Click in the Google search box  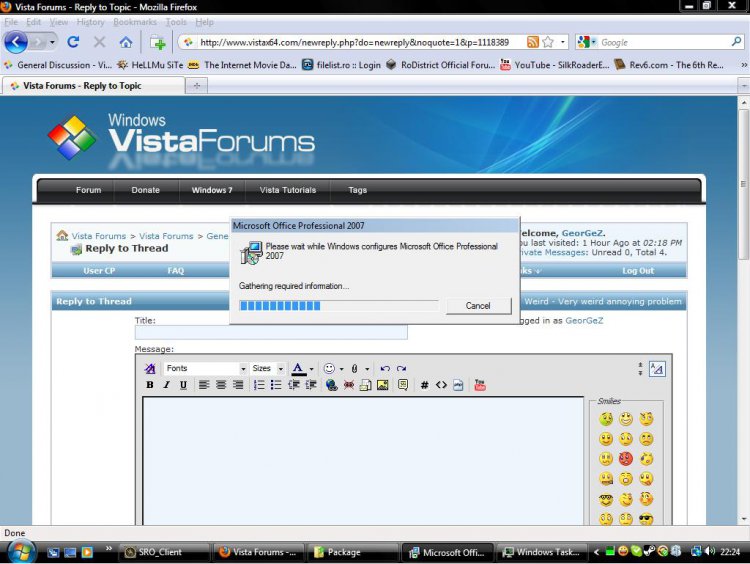664,42
